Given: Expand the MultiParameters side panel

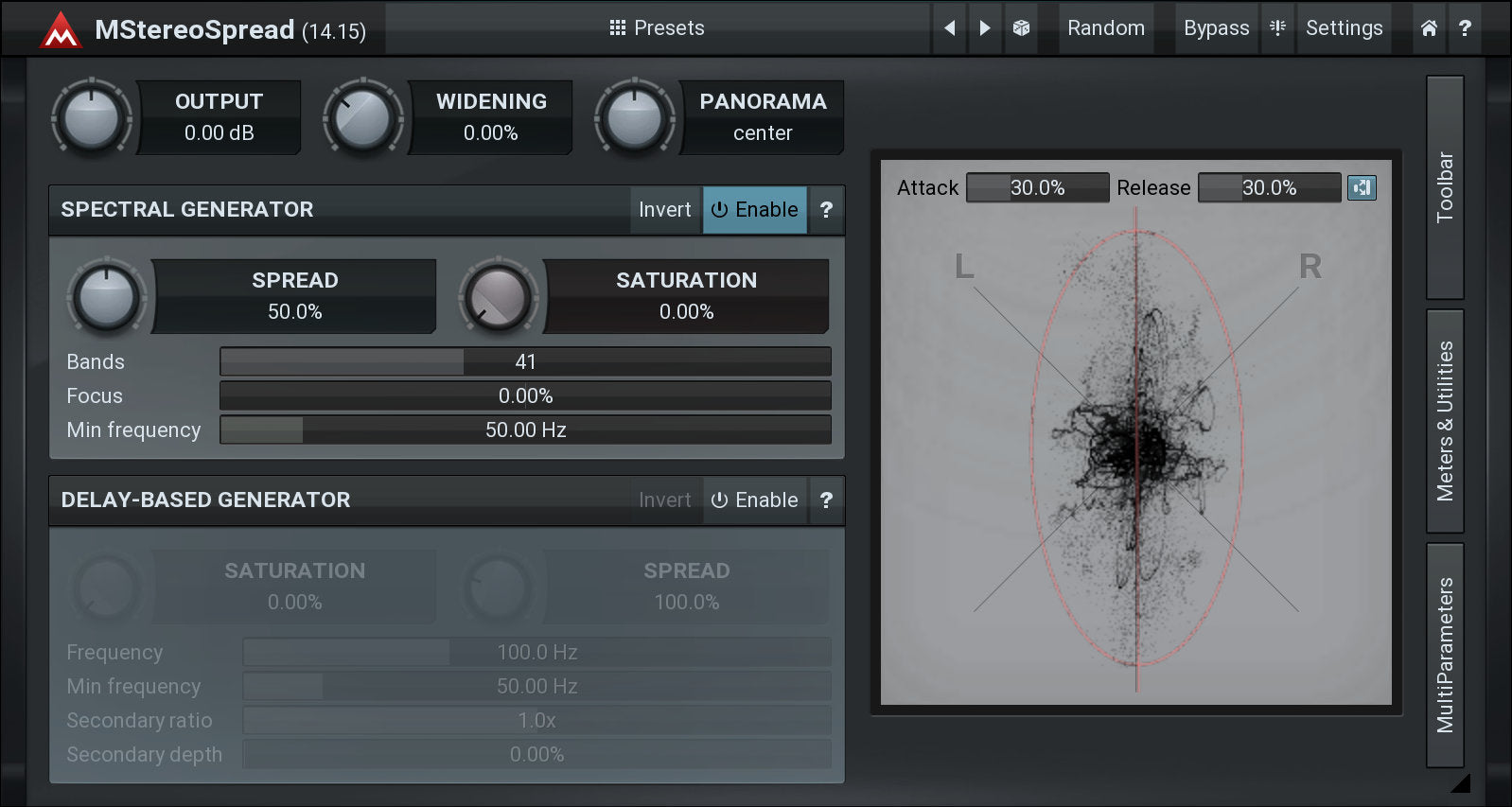Looking at the screenshot, I should pos(1444,655).
